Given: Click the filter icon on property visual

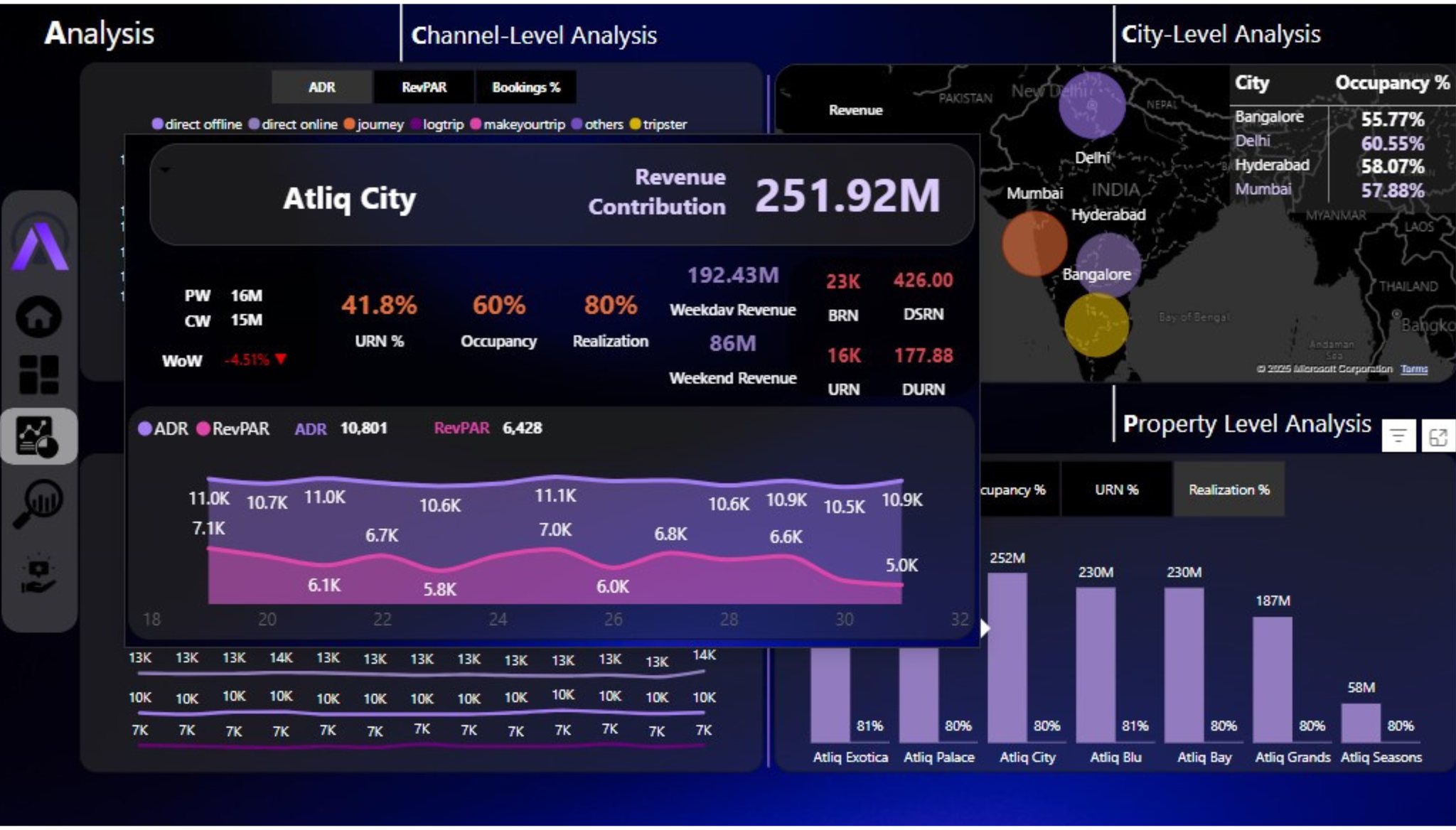Looking at the screenshot, I should click(1398, 436).
